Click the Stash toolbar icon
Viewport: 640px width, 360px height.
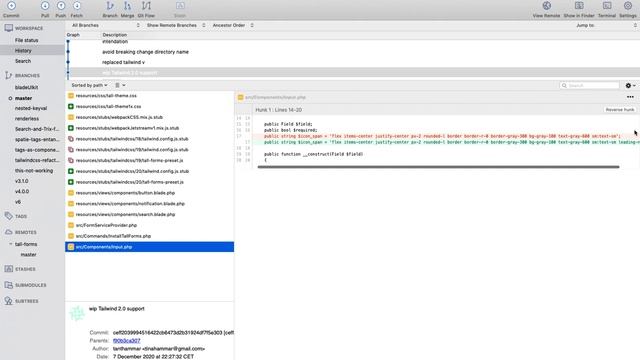click(x=180, y=6)
